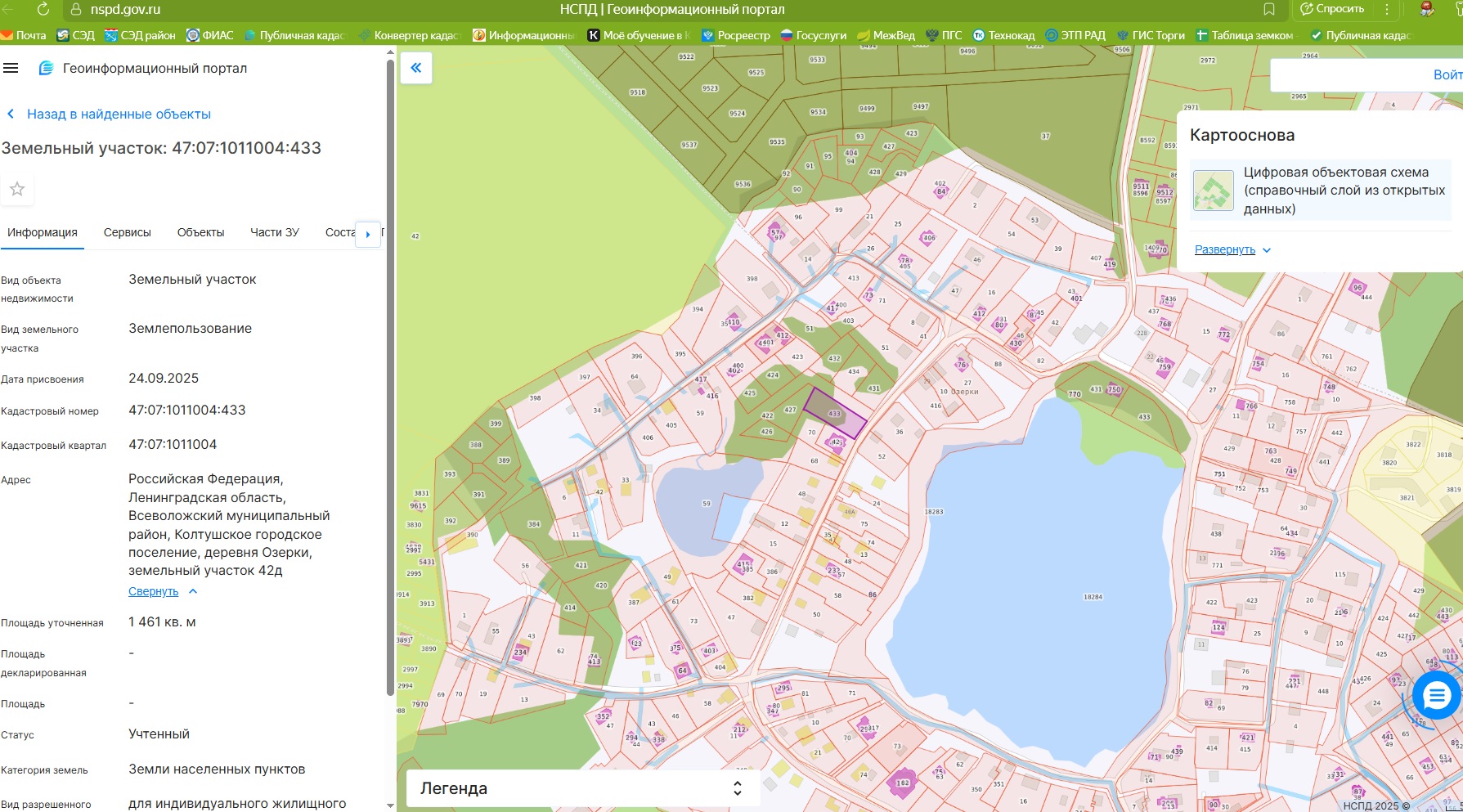Screen dimensions: 1463x812
Task: Open the chat support bubble
Action: click(x=1436, y=695)
